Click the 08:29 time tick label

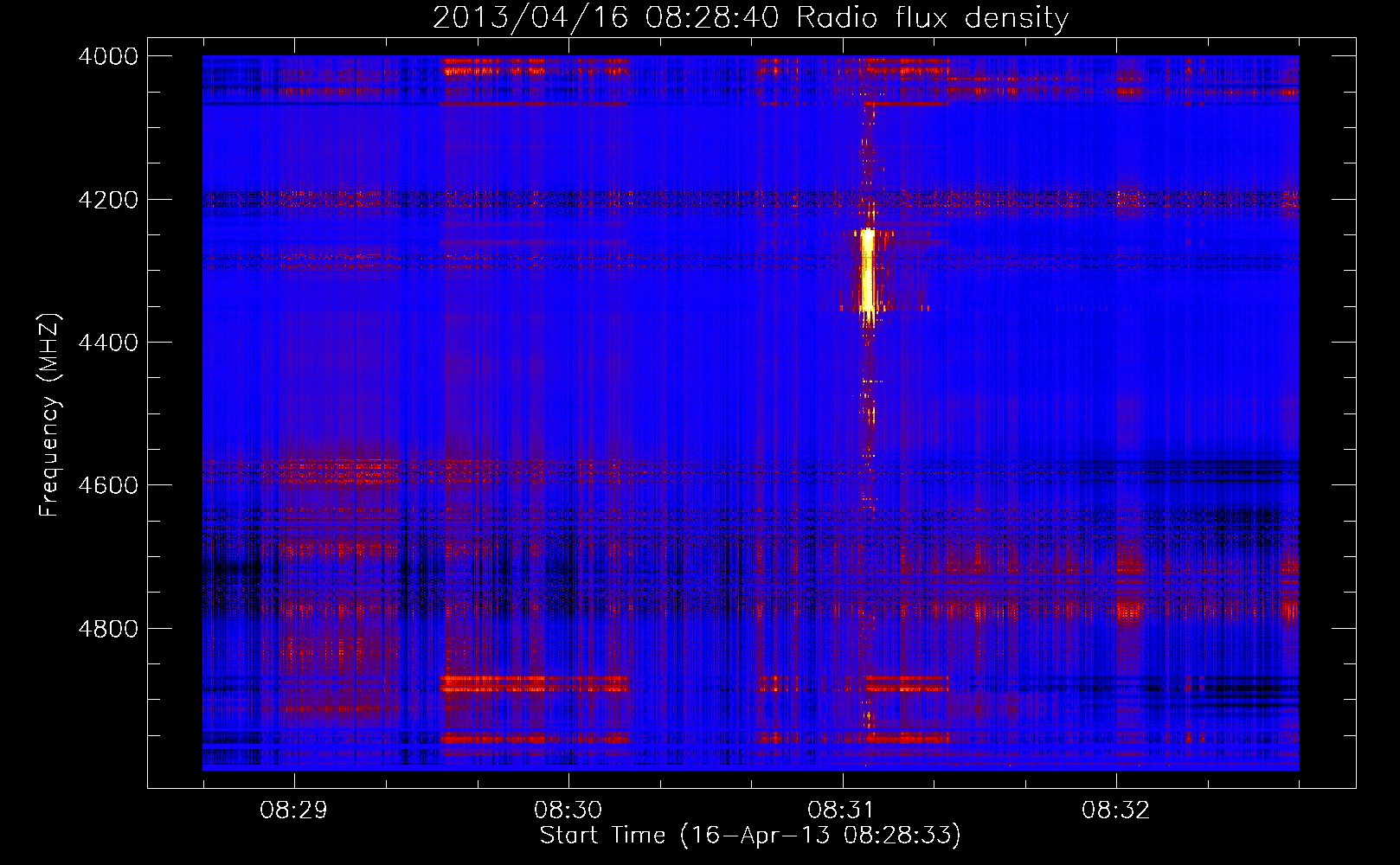coord(294,811)
